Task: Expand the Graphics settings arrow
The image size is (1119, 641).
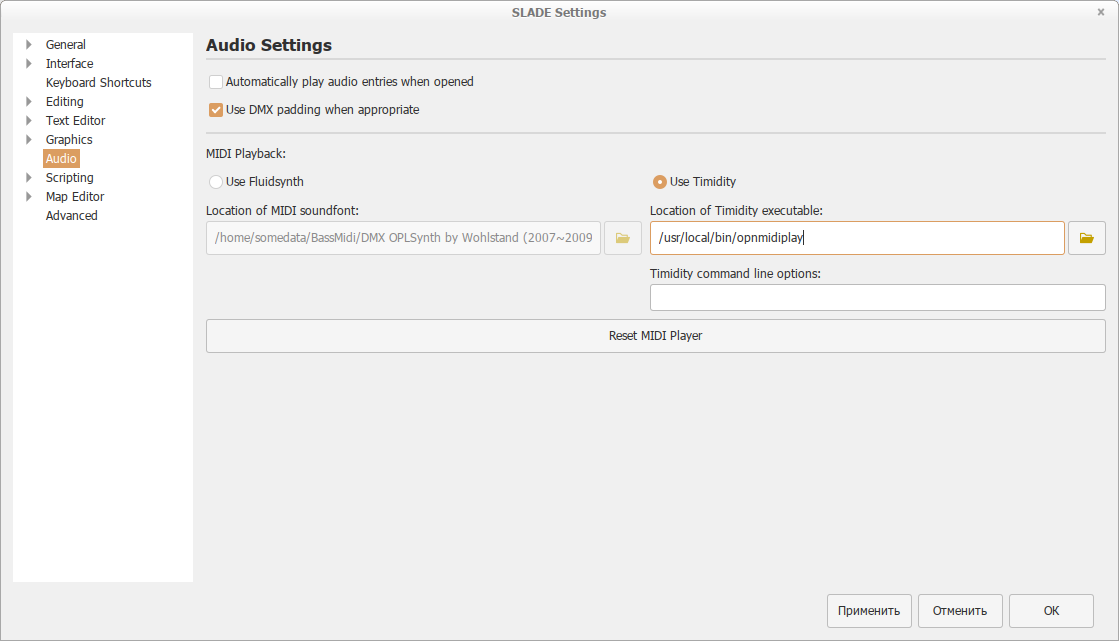Action: (29, 140)
